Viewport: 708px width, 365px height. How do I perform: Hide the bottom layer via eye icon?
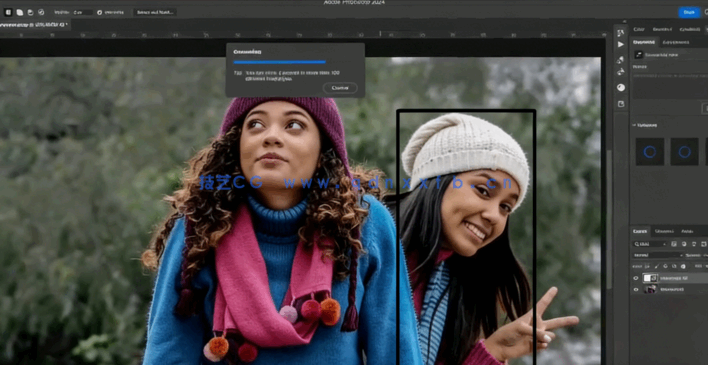[x=636, y=290]
